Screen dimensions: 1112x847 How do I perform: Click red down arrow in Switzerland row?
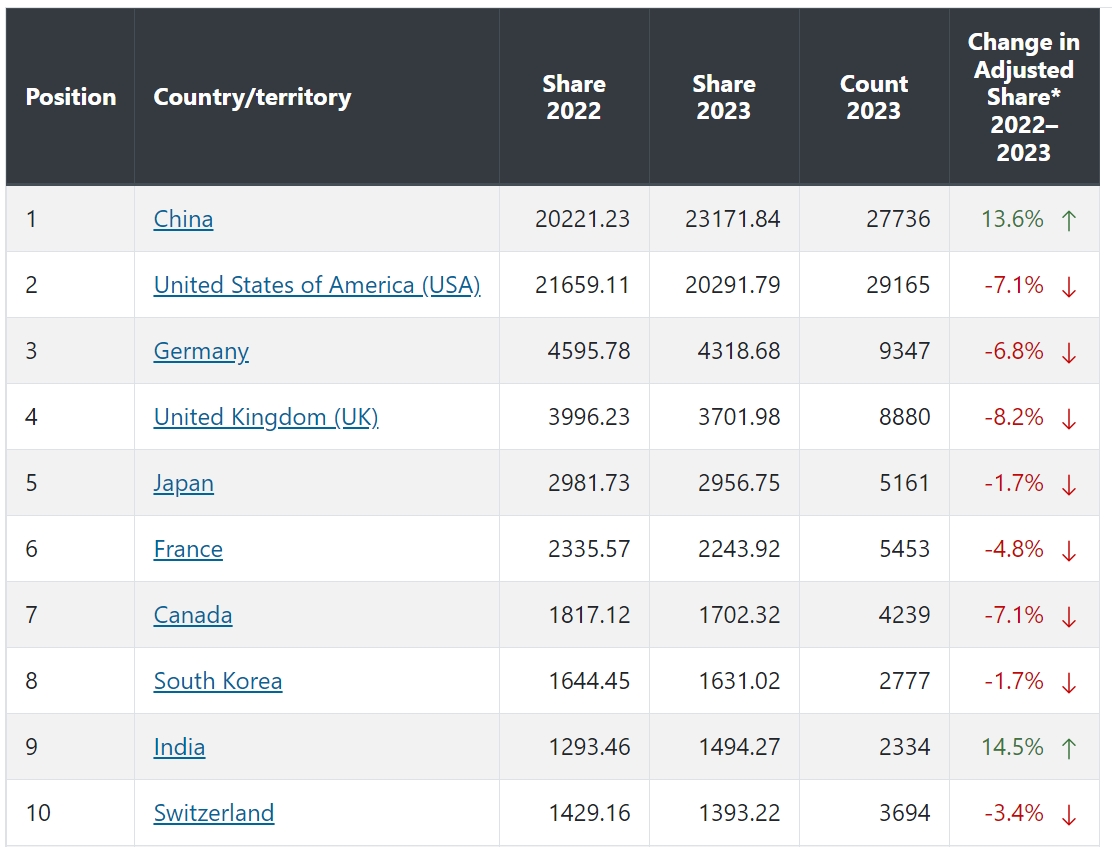pos(1068,814)
